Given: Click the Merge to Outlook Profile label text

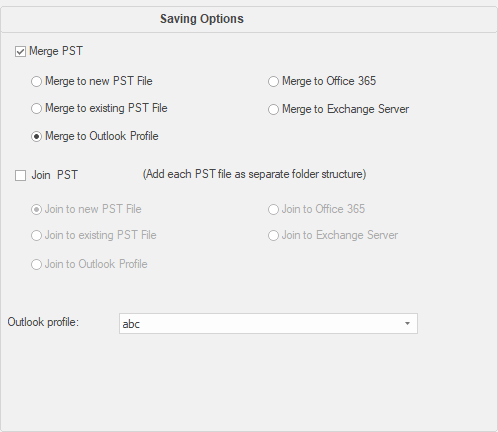Looking at the screenshot, I should [102, 136].
